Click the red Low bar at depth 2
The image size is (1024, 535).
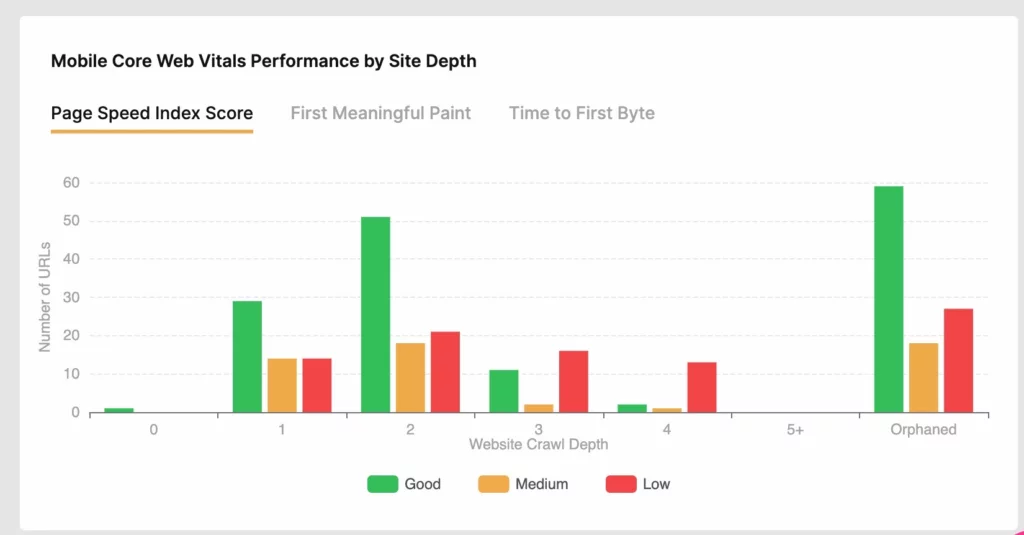coord(445,372)
